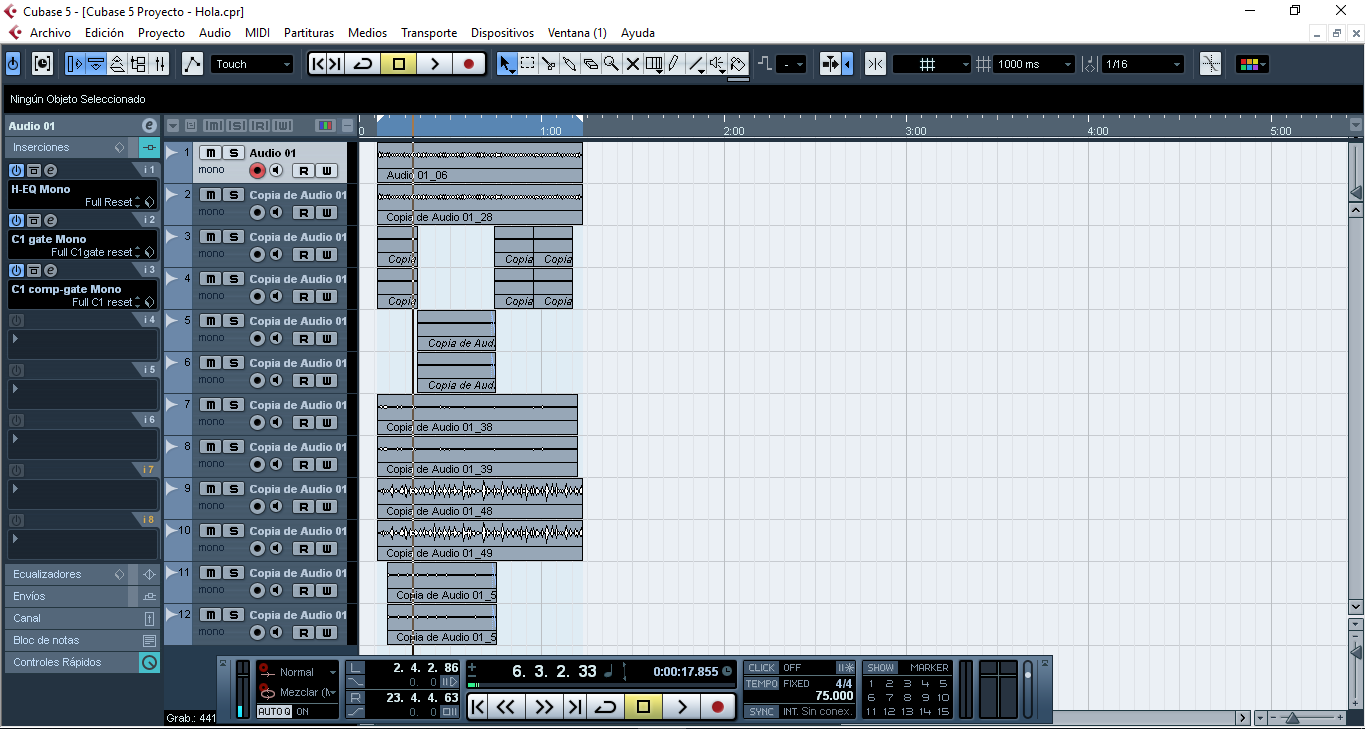Mute track 1 Audio 01
Viewport: 1365px width, 729px height.
tap(210, 153)
